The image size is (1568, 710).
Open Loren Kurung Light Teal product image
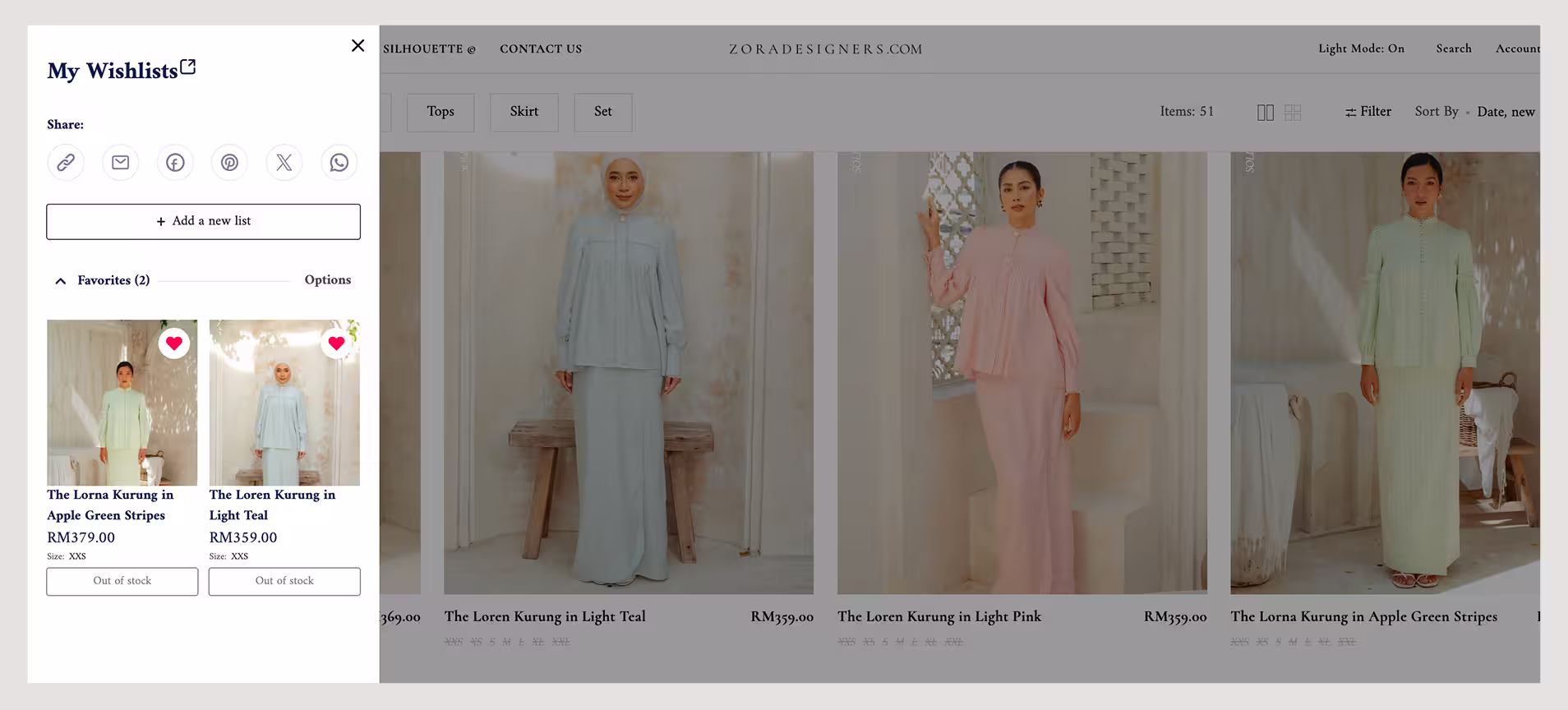pyautogui.click(x=629, y=372)
